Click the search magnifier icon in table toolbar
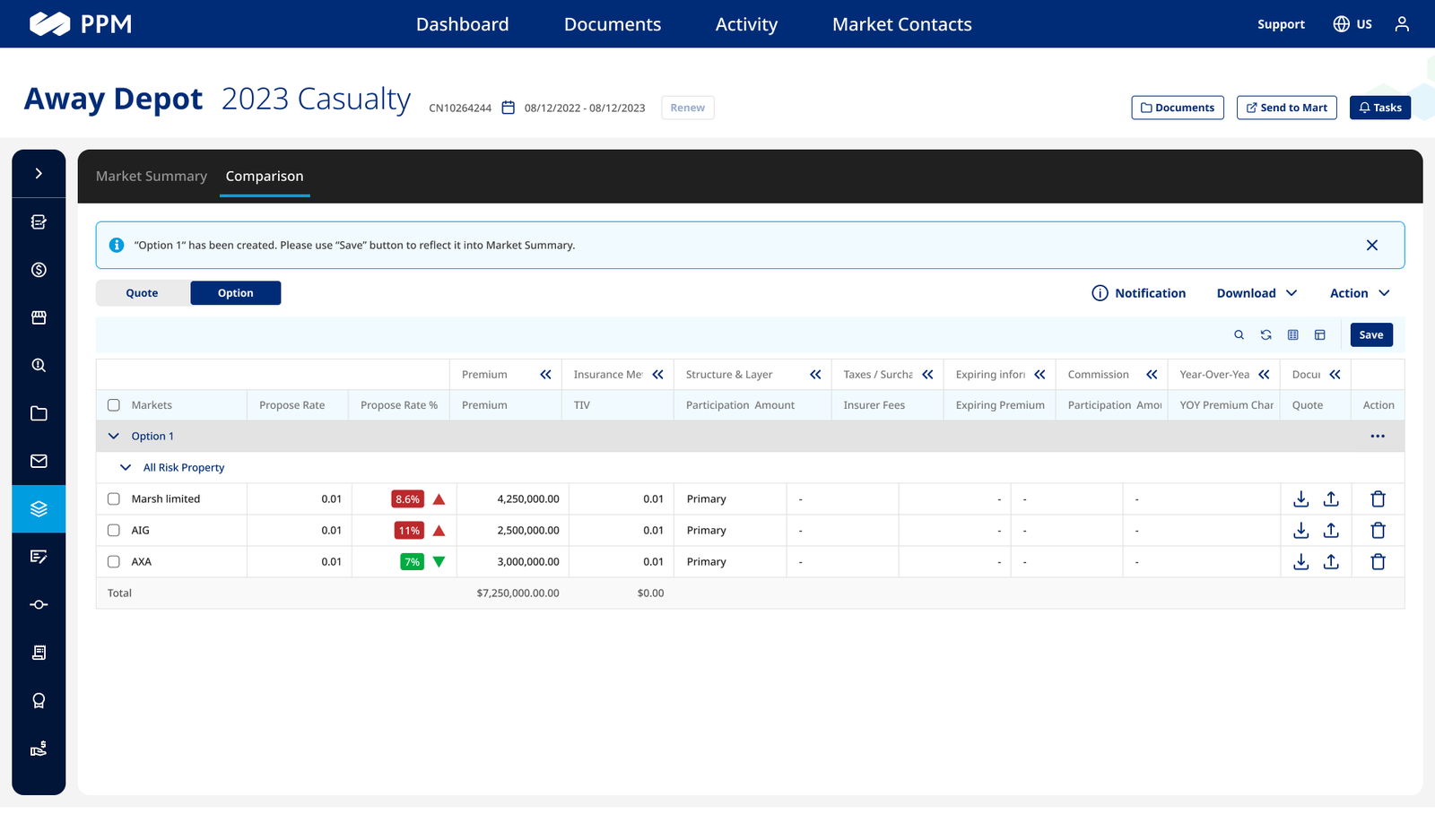 1239,335
